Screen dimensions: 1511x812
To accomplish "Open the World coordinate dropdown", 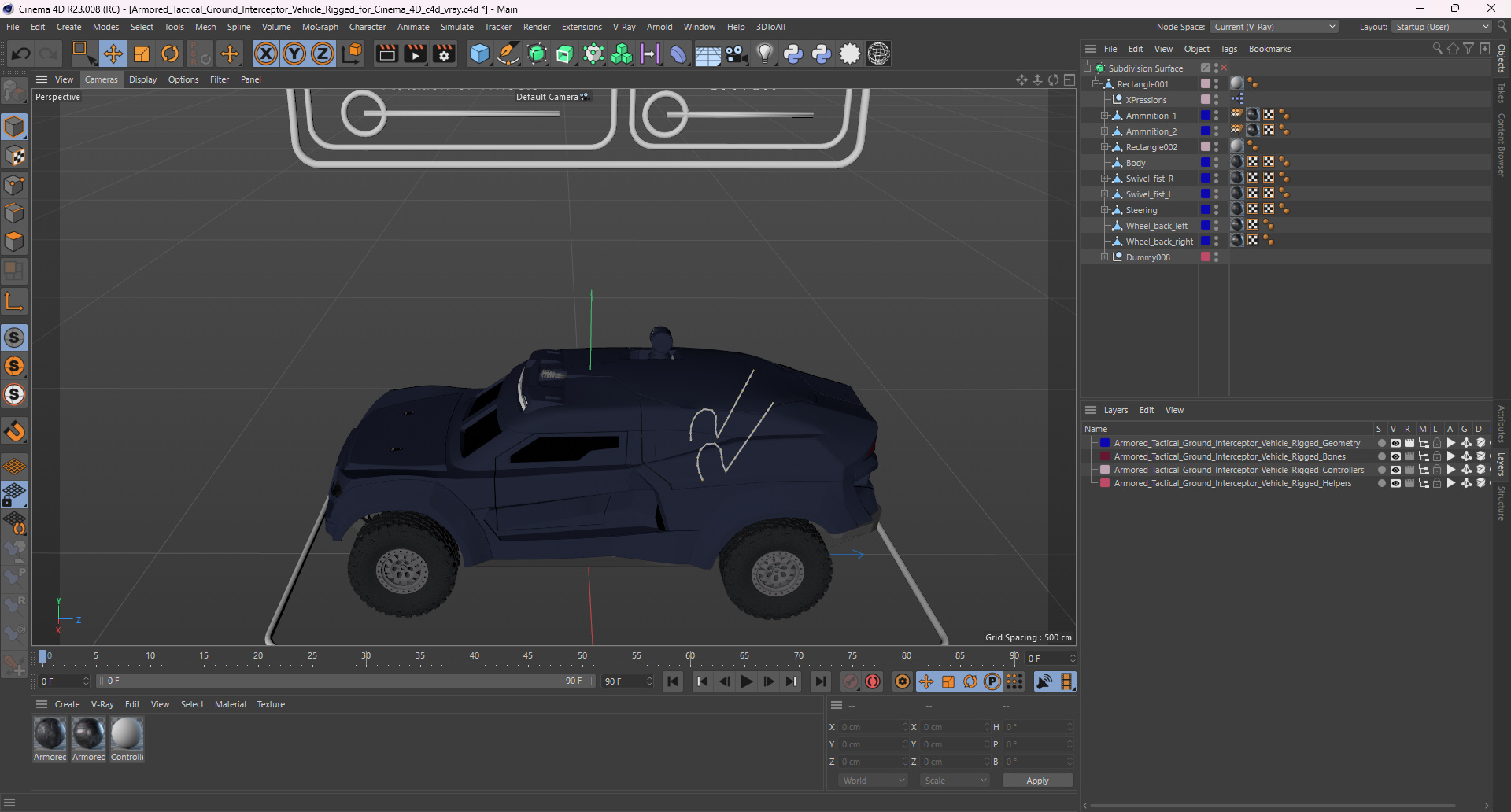I will [874, 781].
